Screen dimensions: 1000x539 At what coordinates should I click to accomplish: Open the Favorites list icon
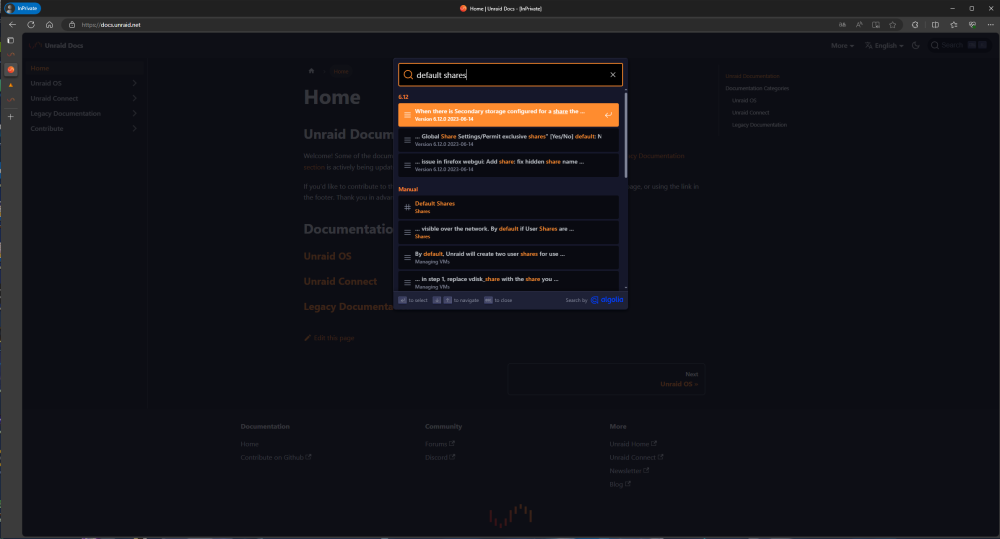click(x=953, y=24)
